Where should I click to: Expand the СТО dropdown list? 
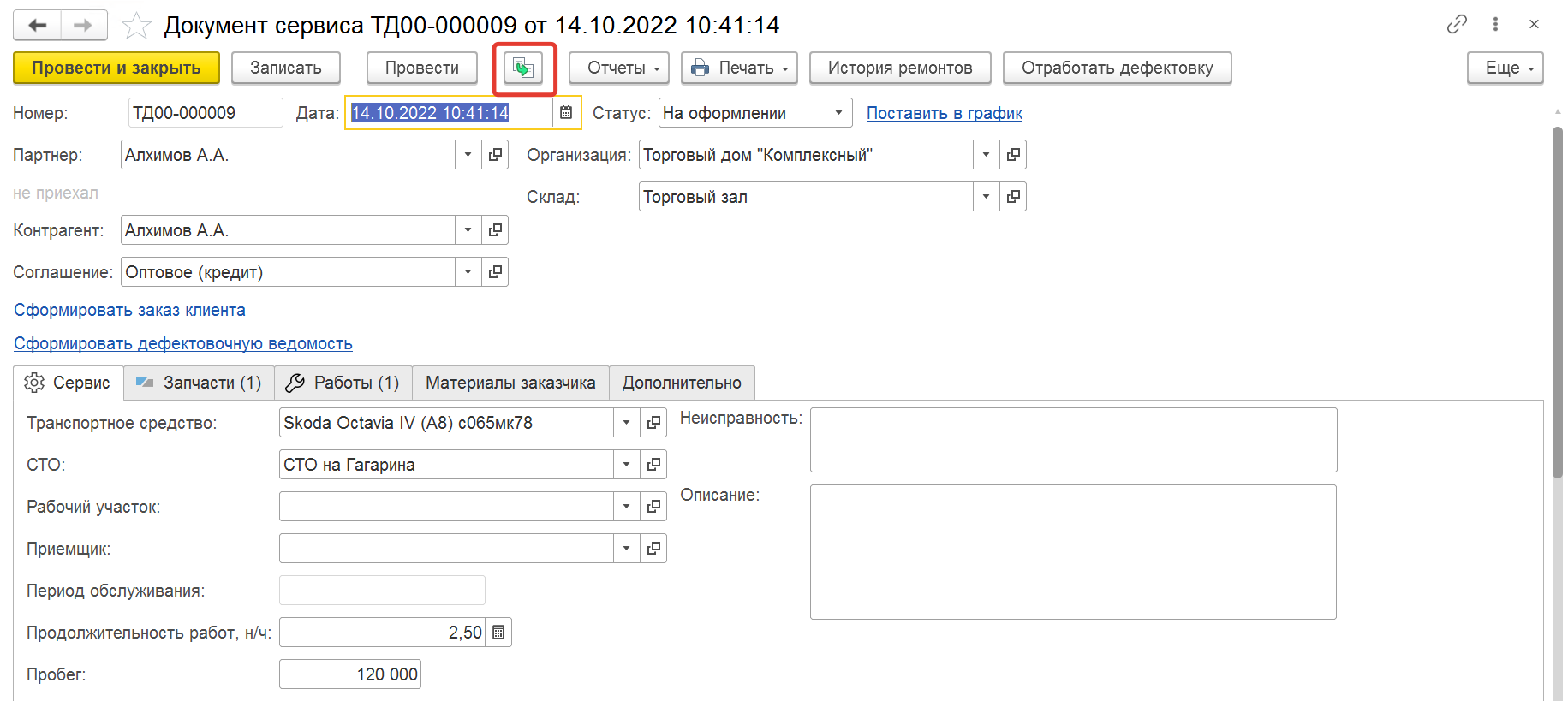click(x=626, y=465)
